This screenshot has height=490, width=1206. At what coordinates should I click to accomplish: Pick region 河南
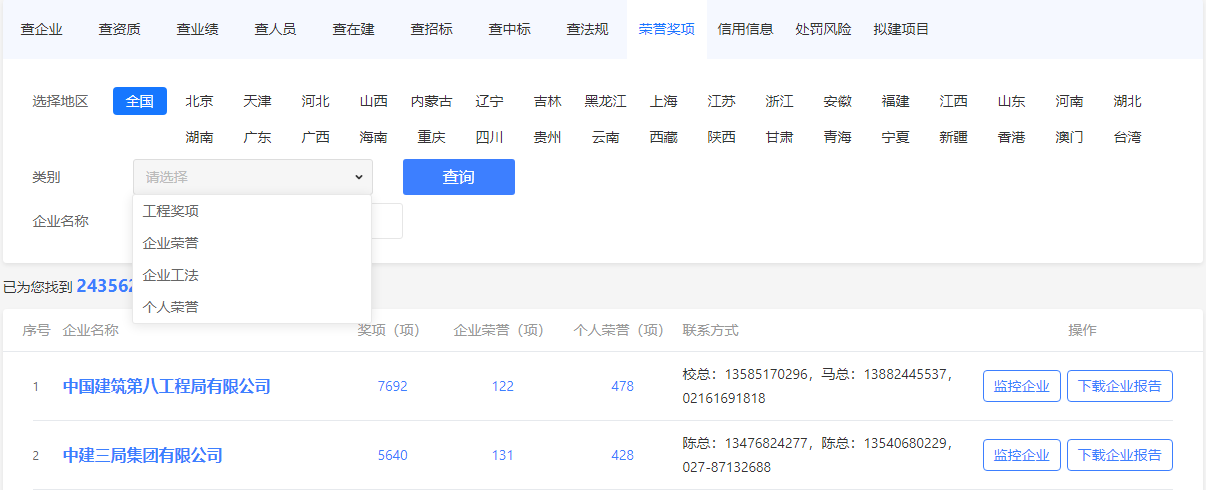coord(1070,101)
